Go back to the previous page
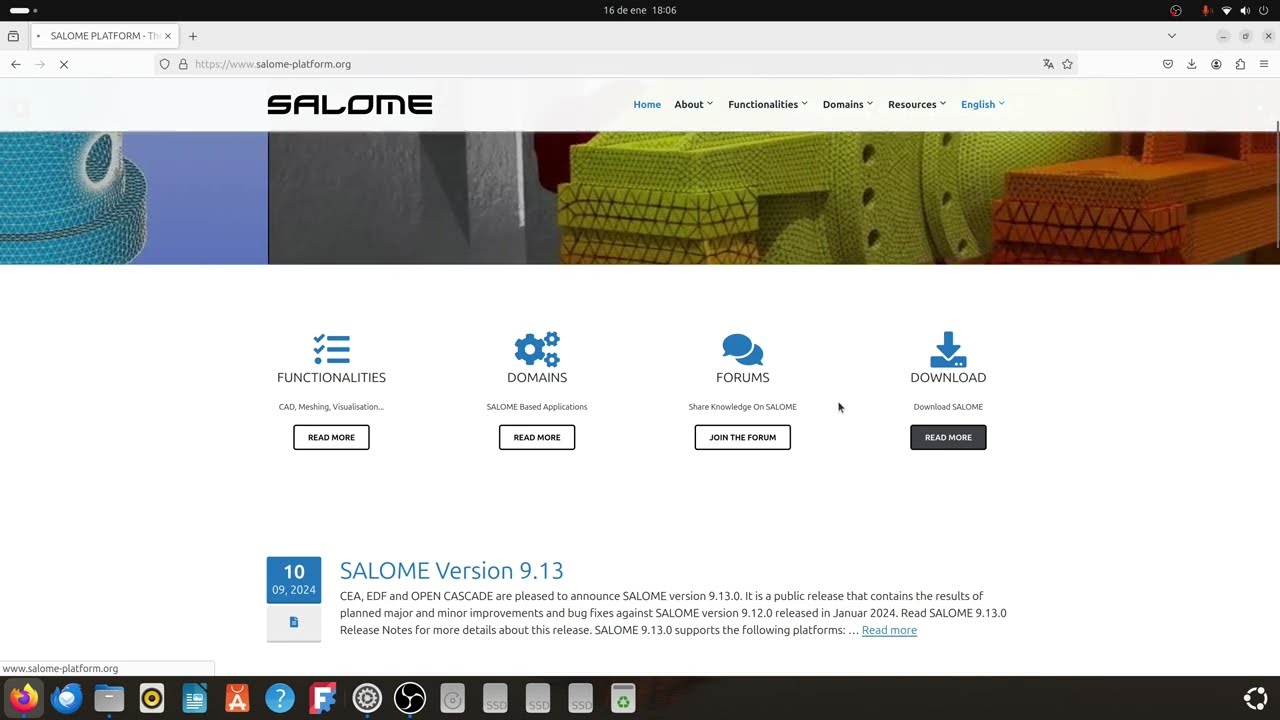 [16, 64]
